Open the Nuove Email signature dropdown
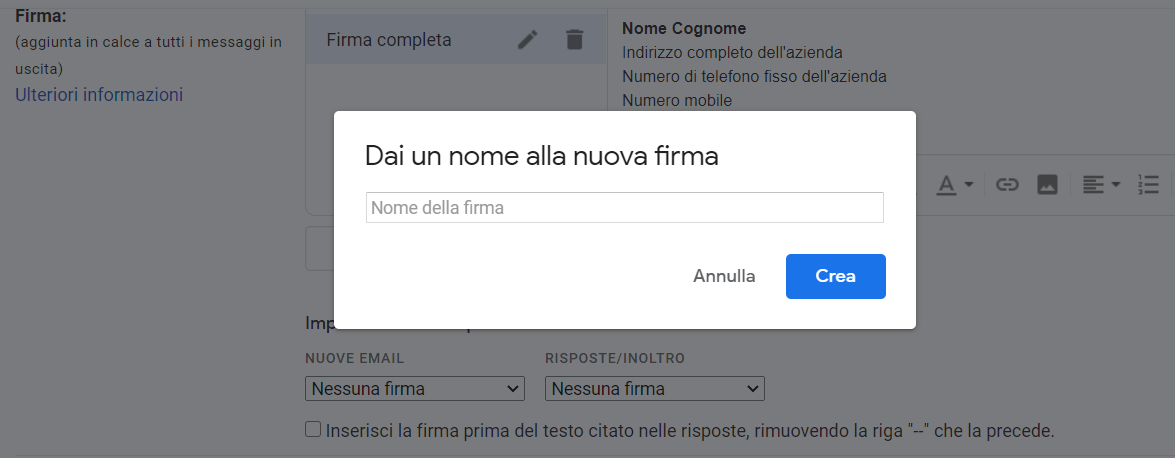1175x458 pixels. [x=415, y=389]
